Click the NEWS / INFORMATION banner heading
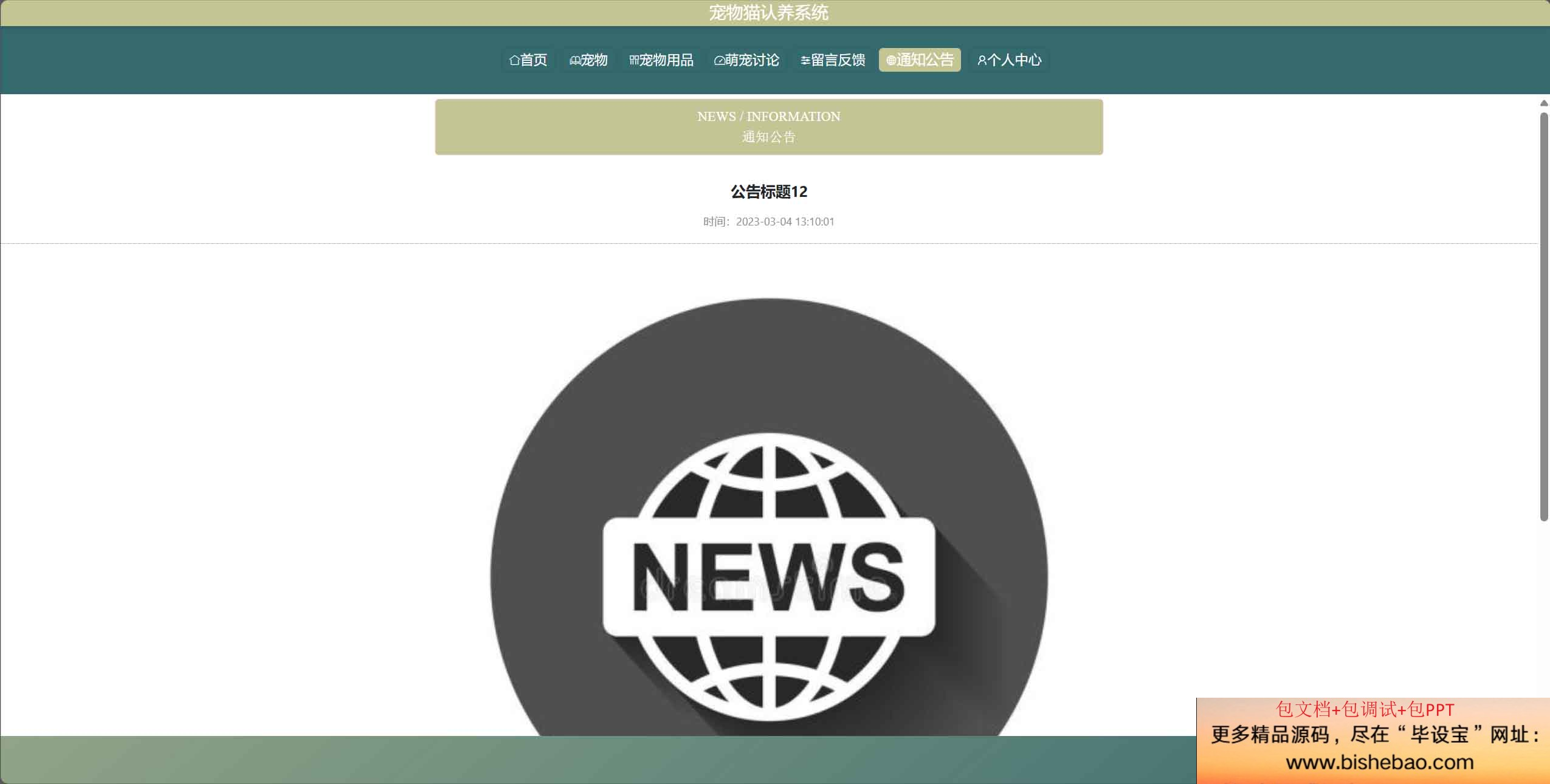1550x784 pixels. coord(768,116)
